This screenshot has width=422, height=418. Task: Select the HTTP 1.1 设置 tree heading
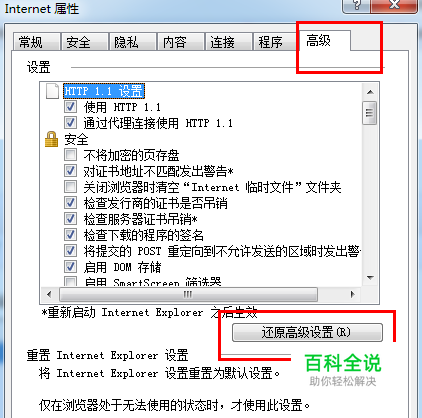click(104, 91)
